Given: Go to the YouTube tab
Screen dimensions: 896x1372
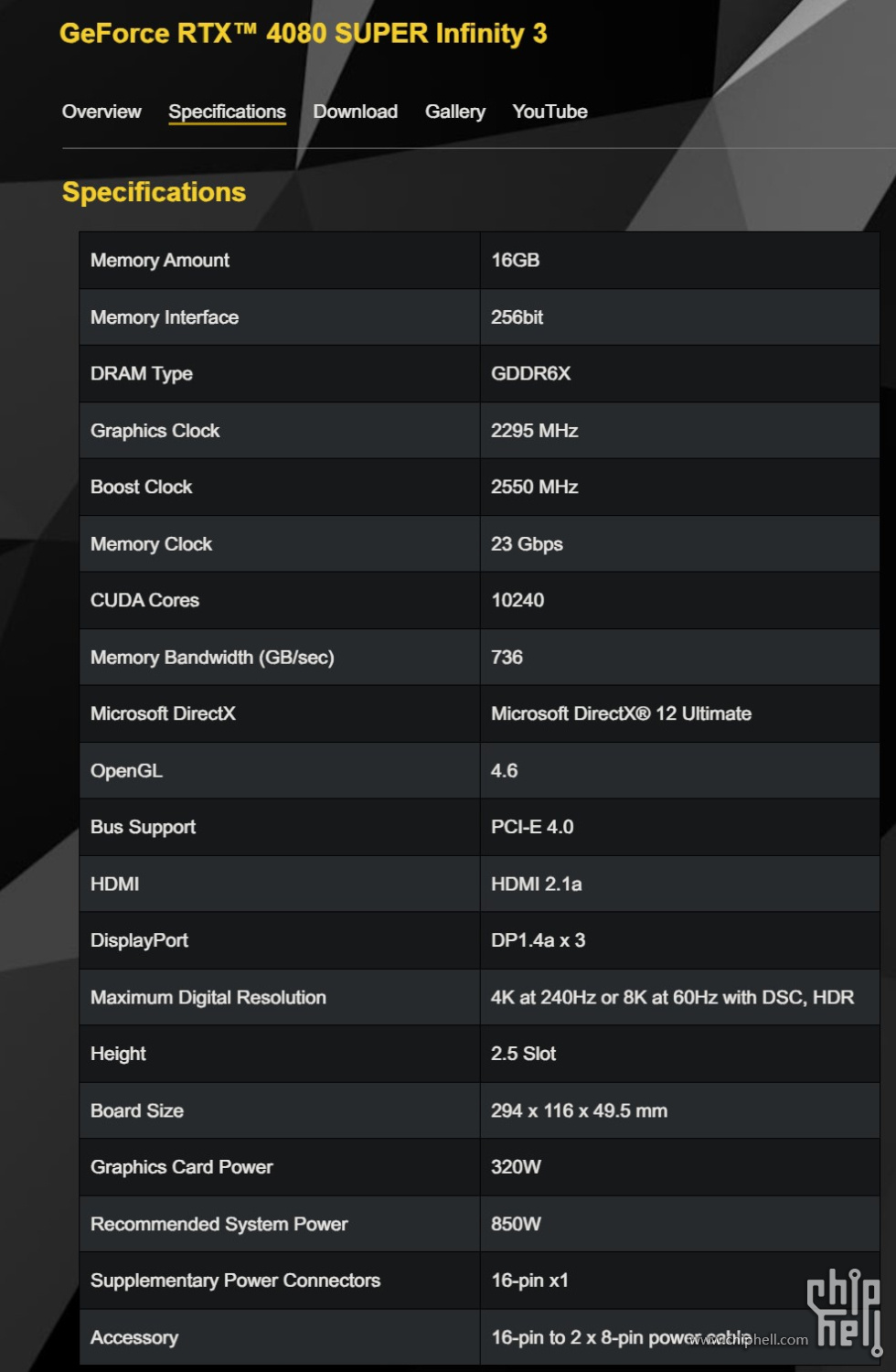Looking at the screenshot, I should click(x=549, y=112).
